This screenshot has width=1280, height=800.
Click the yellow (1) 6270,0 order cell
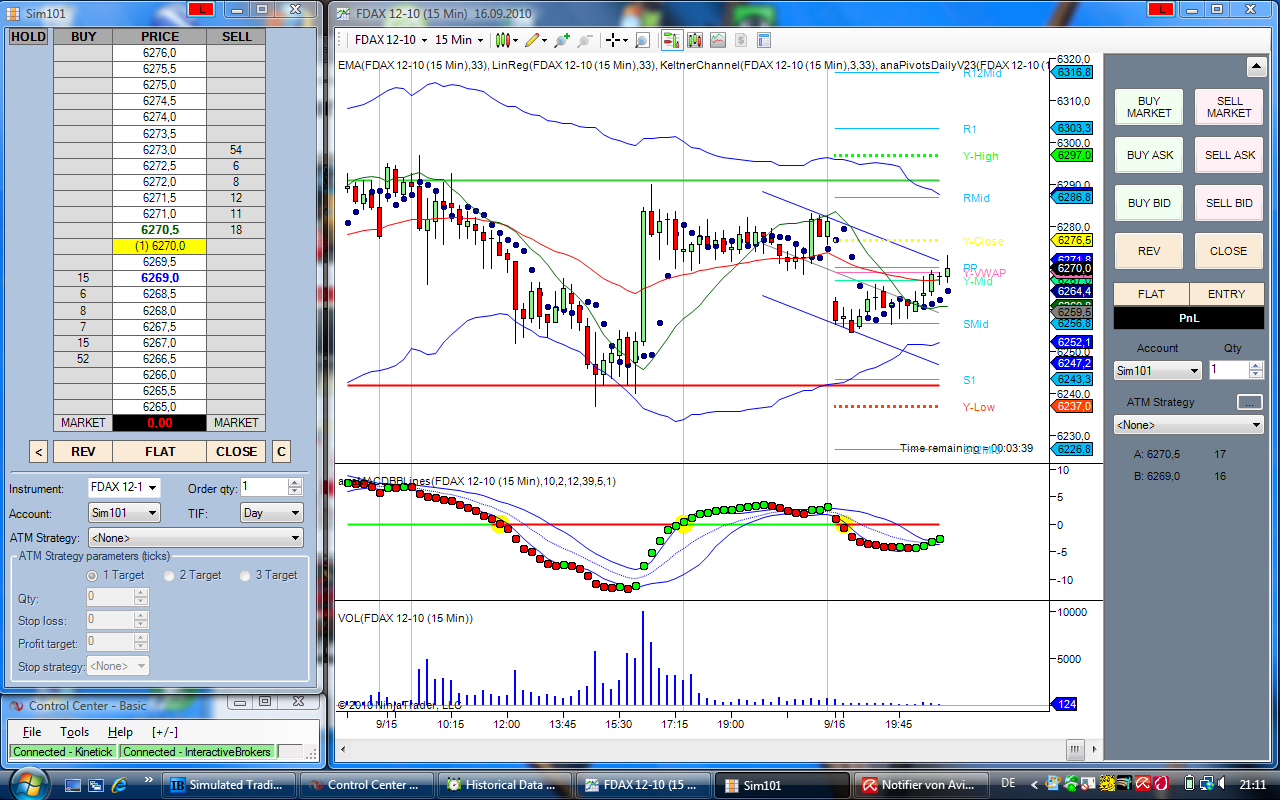(x=160, y=246)
